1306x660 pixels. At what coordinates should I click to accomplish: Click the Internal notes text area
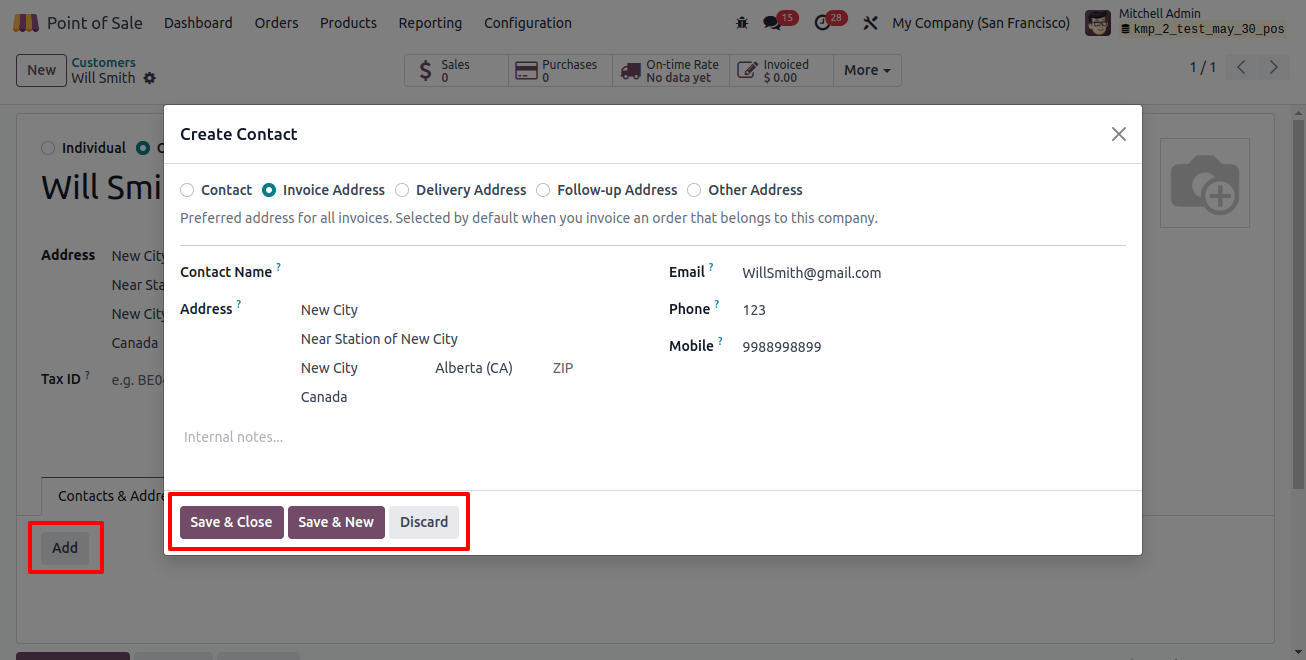[x=653, y=437]
